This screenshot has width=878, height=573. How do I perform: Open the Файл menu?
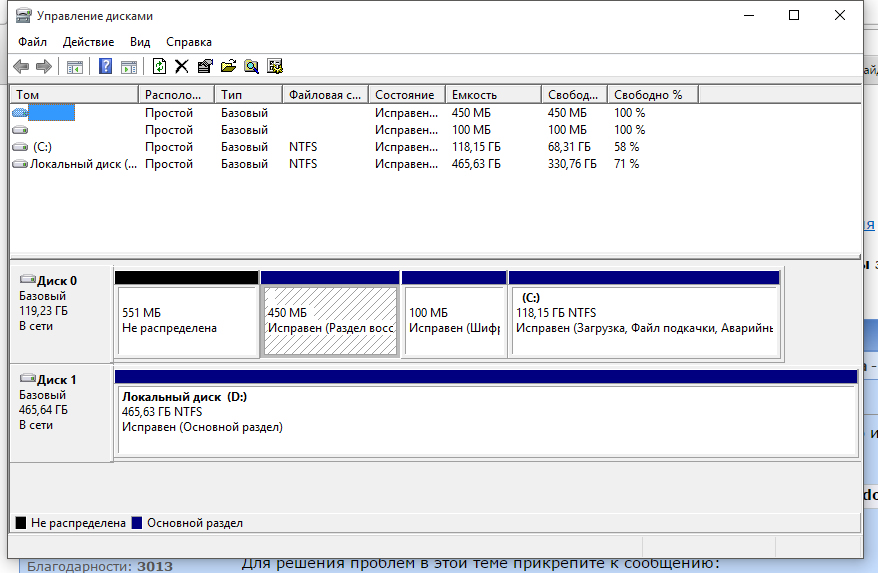point(32,42)
